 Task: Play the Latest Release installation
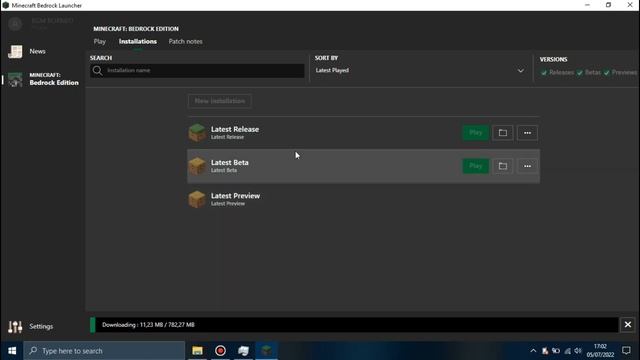pyautogui.click(x=476, y=133)
